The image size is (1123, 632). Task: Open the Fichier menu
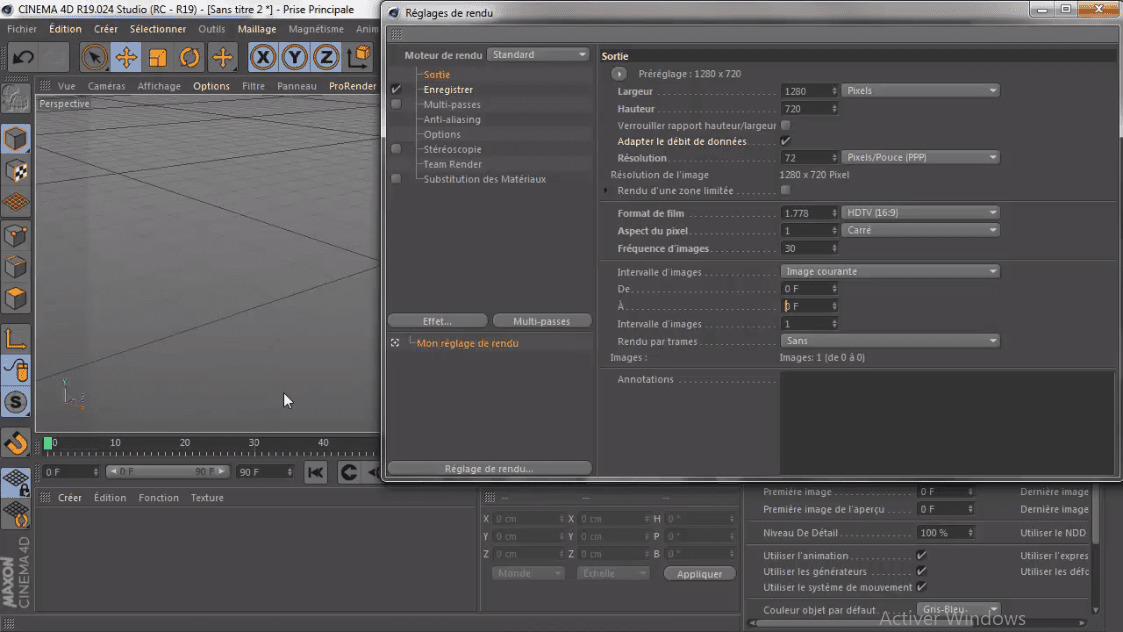tap(22, 29)
